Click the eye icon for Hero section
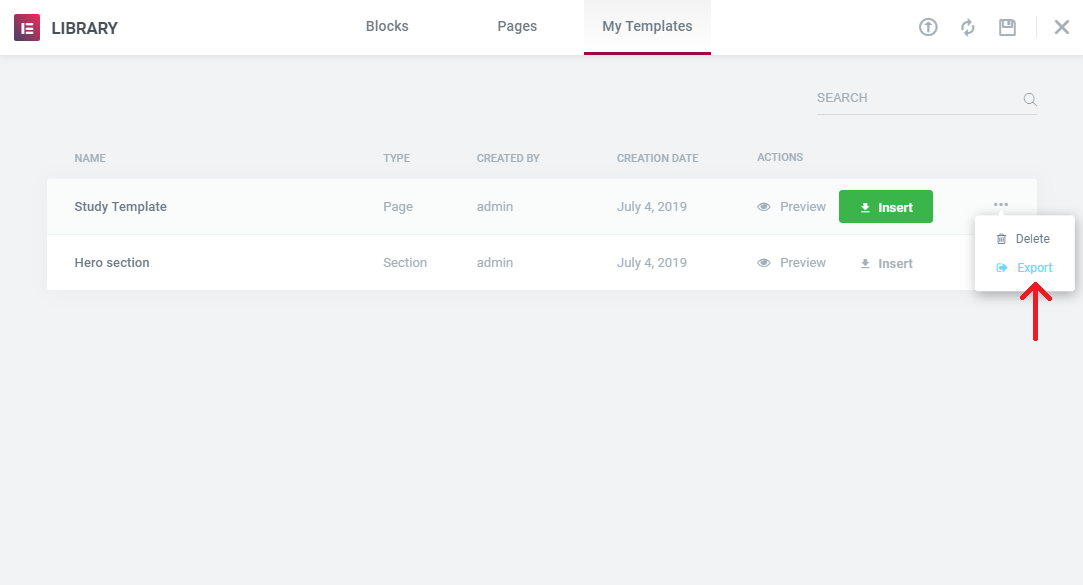1083x585 pixels. click(763, 262)
